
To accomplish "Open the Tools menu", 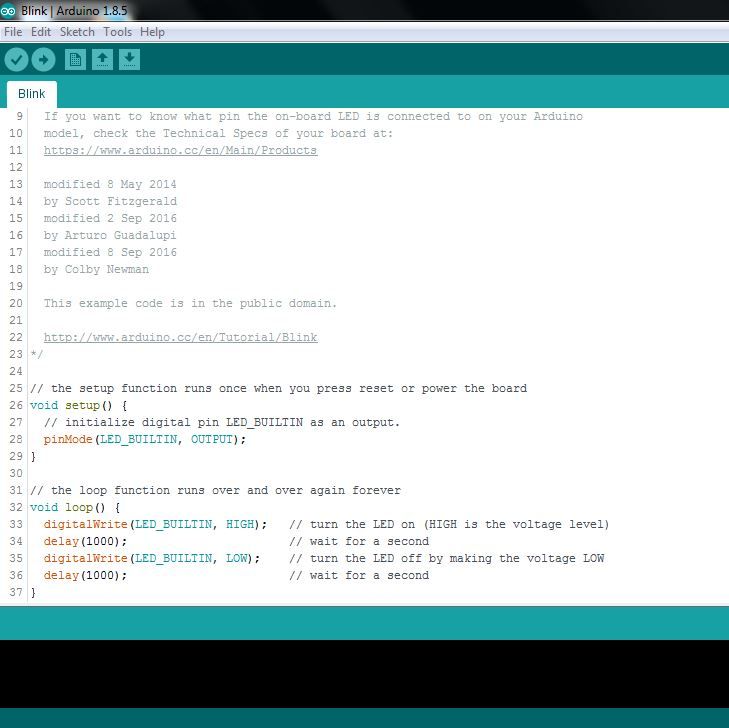I will (x=118, y=32).
